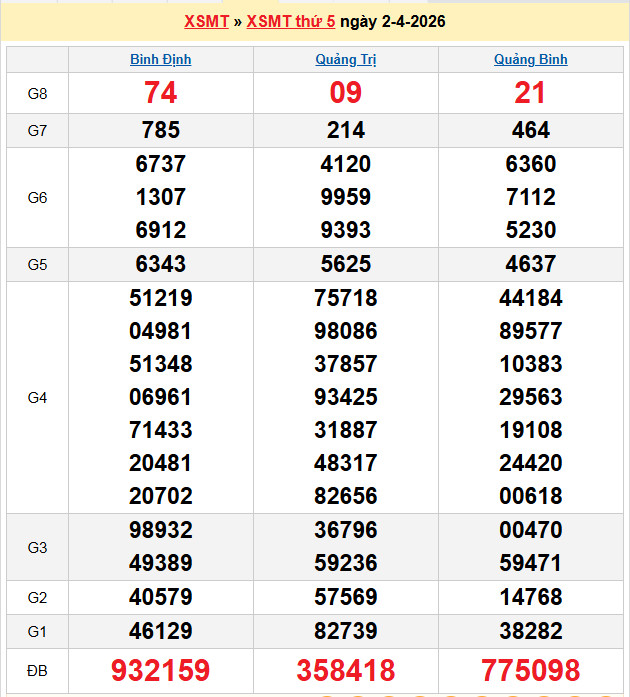Screen dimensions: 630x697
Task: Click Quảng Trị special prize number 358418
Action: coord(345,670)
